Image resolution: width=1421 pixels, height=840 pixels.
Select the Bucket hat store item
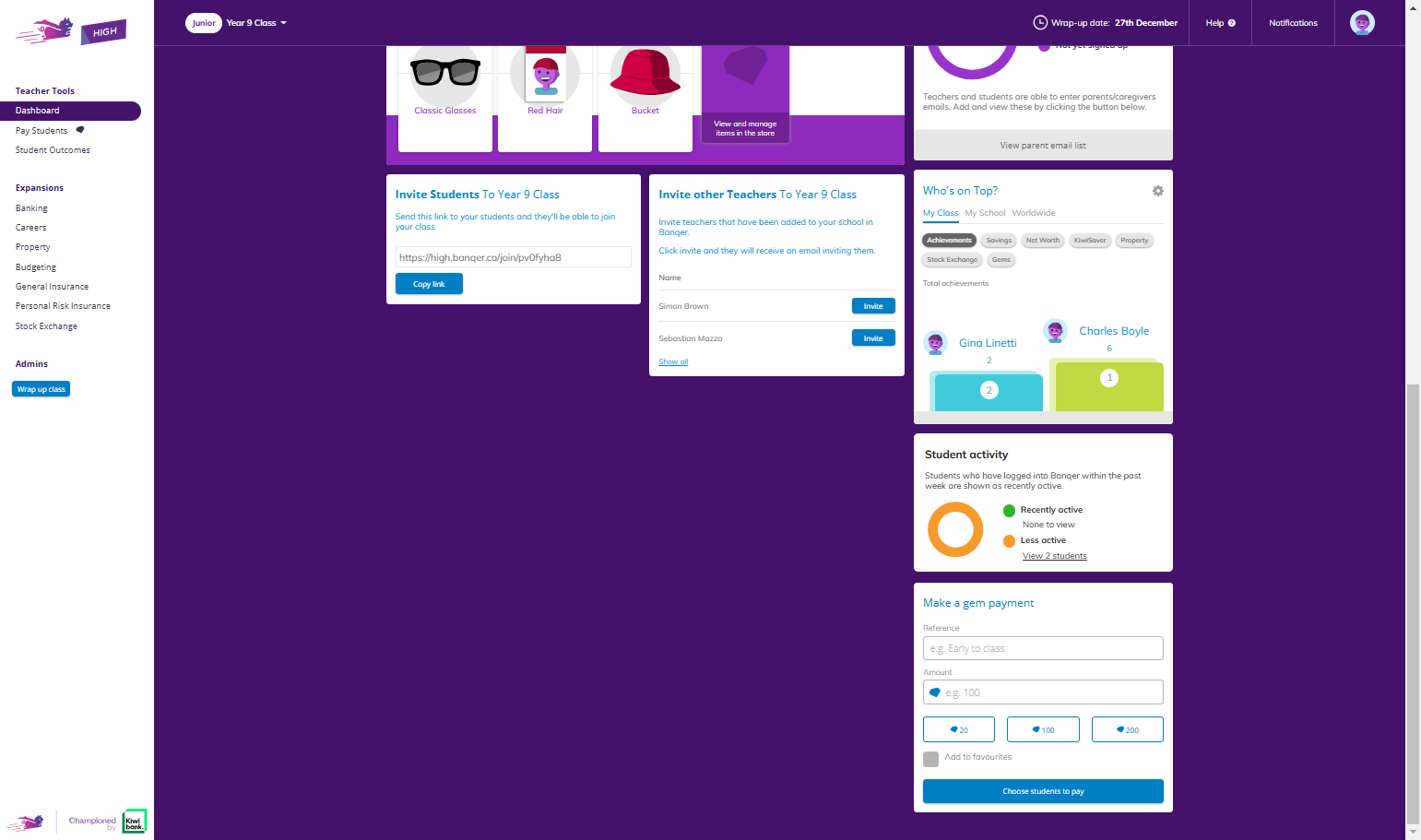pyautogui.click(x=645, y=98)
